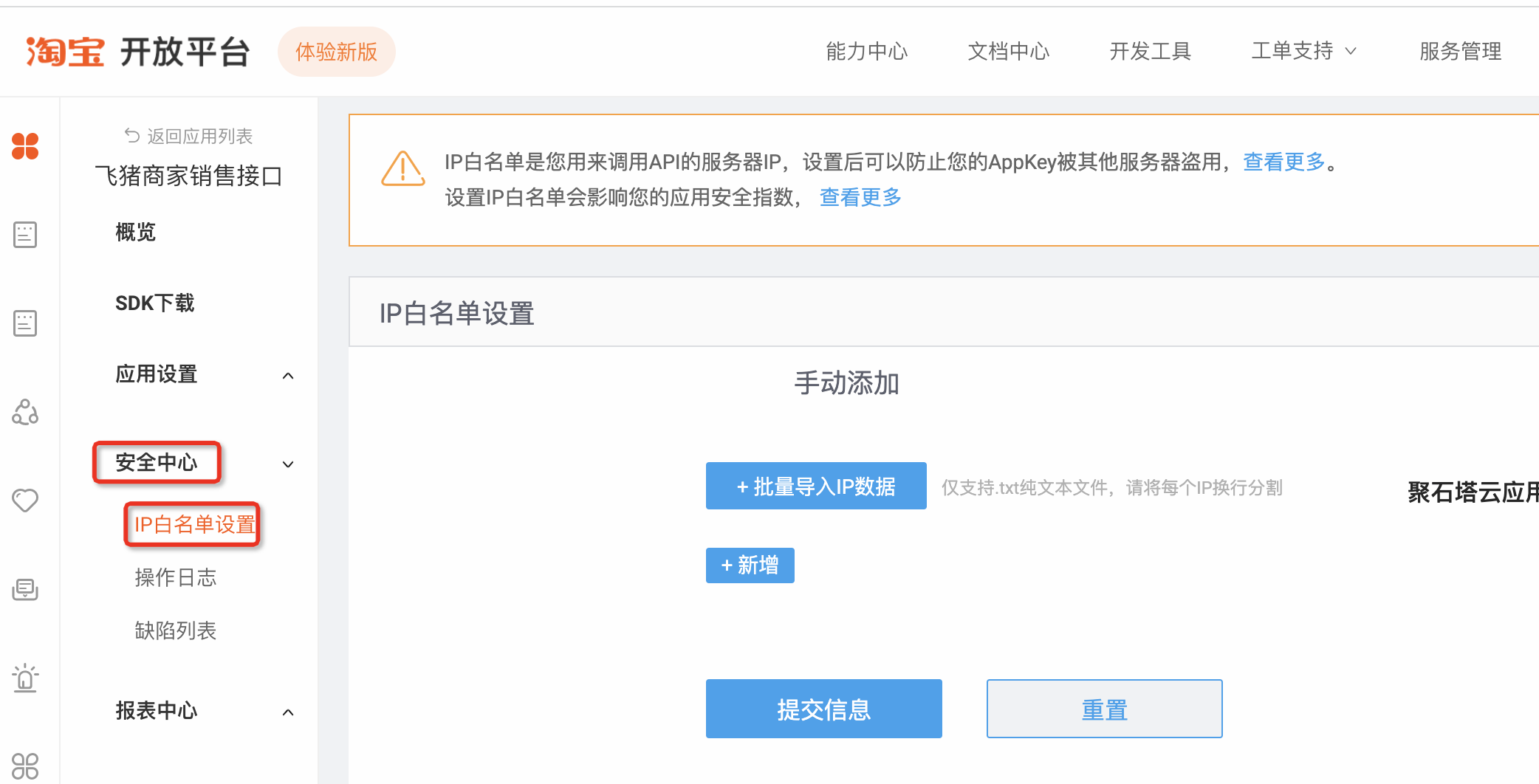Click the heart icon in sidebar
The height and width of the screenshot is (784, 1539).
click(x=25, y=501)
